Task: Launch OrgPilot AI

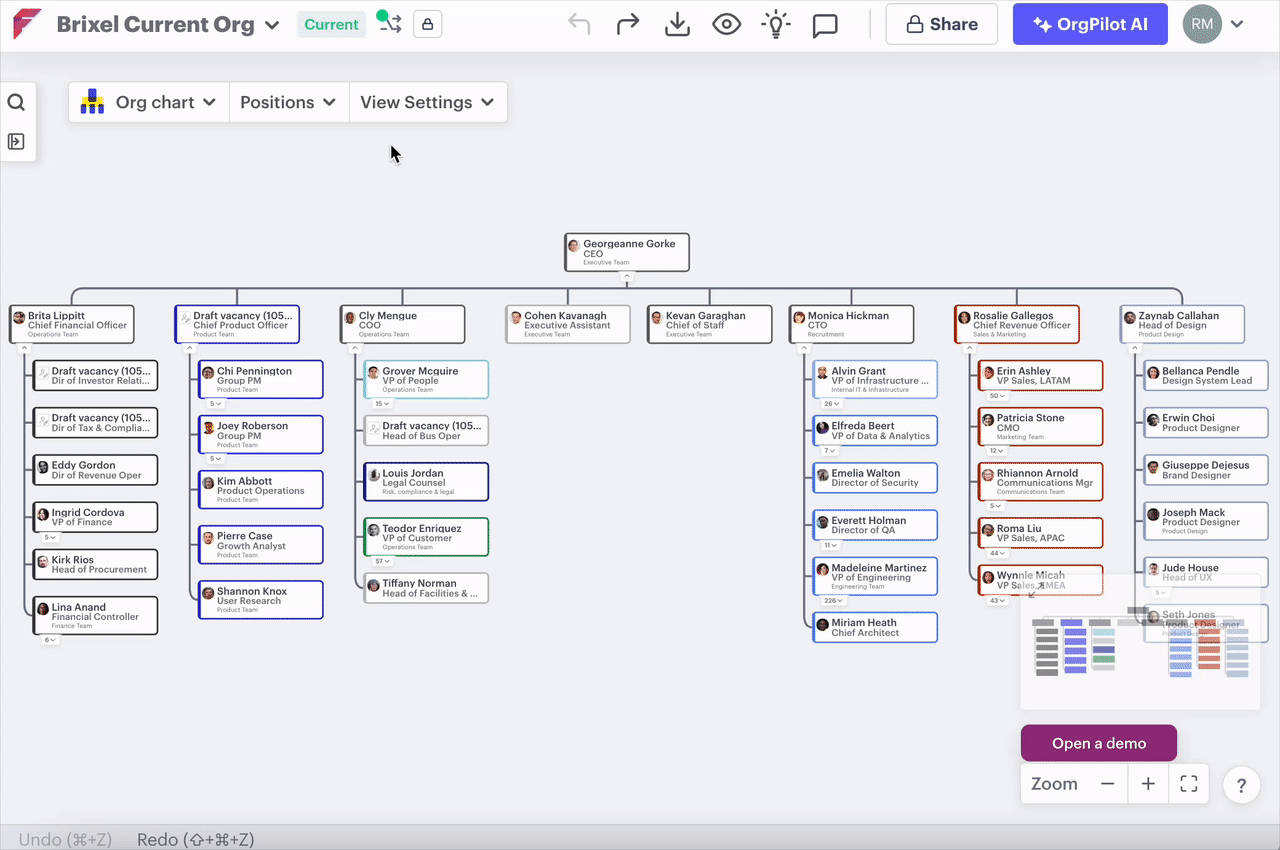Action: (x=1090, y=25)
